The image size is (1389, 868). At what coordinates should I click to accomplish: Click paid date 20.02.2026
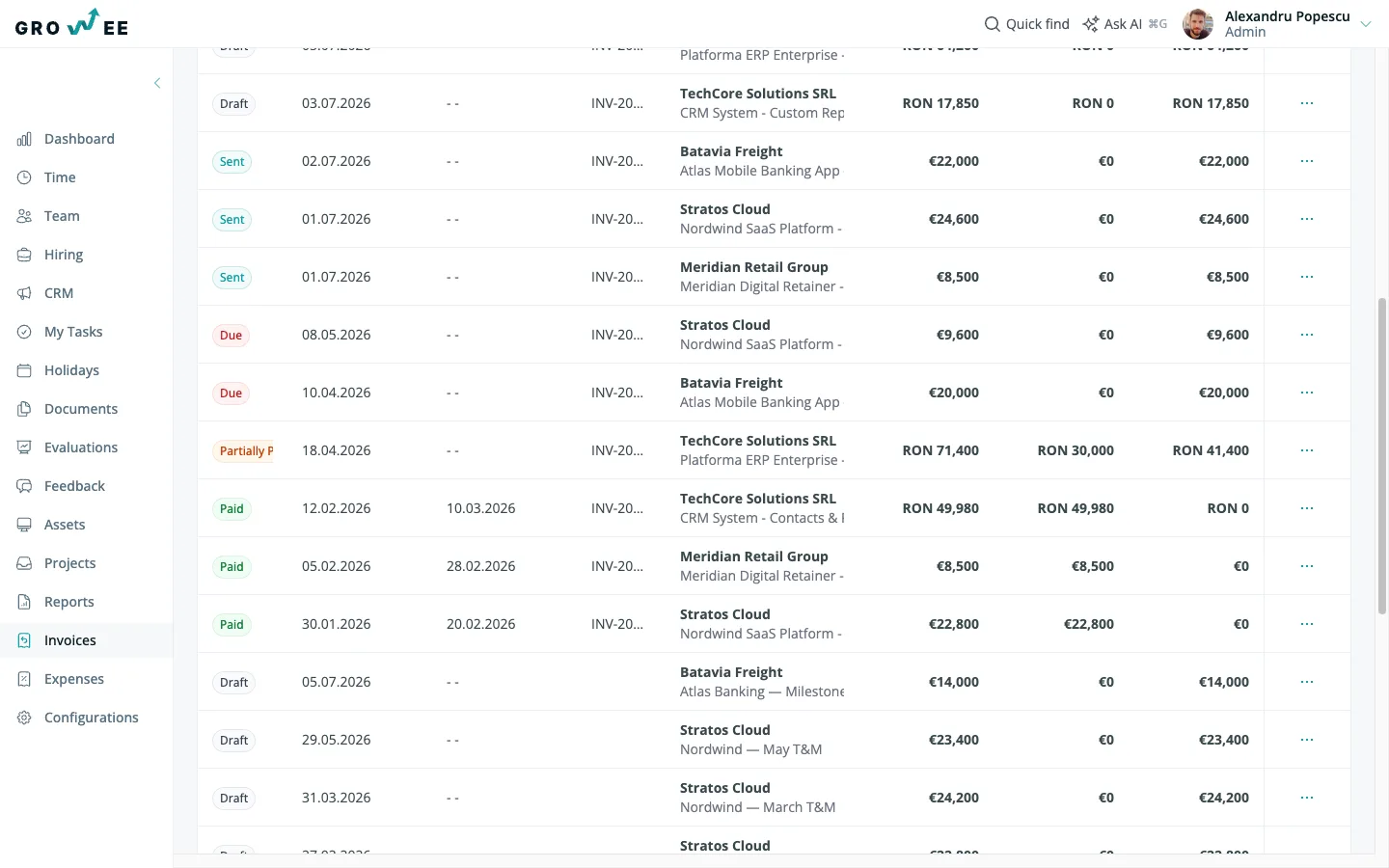tap(480, 624)
